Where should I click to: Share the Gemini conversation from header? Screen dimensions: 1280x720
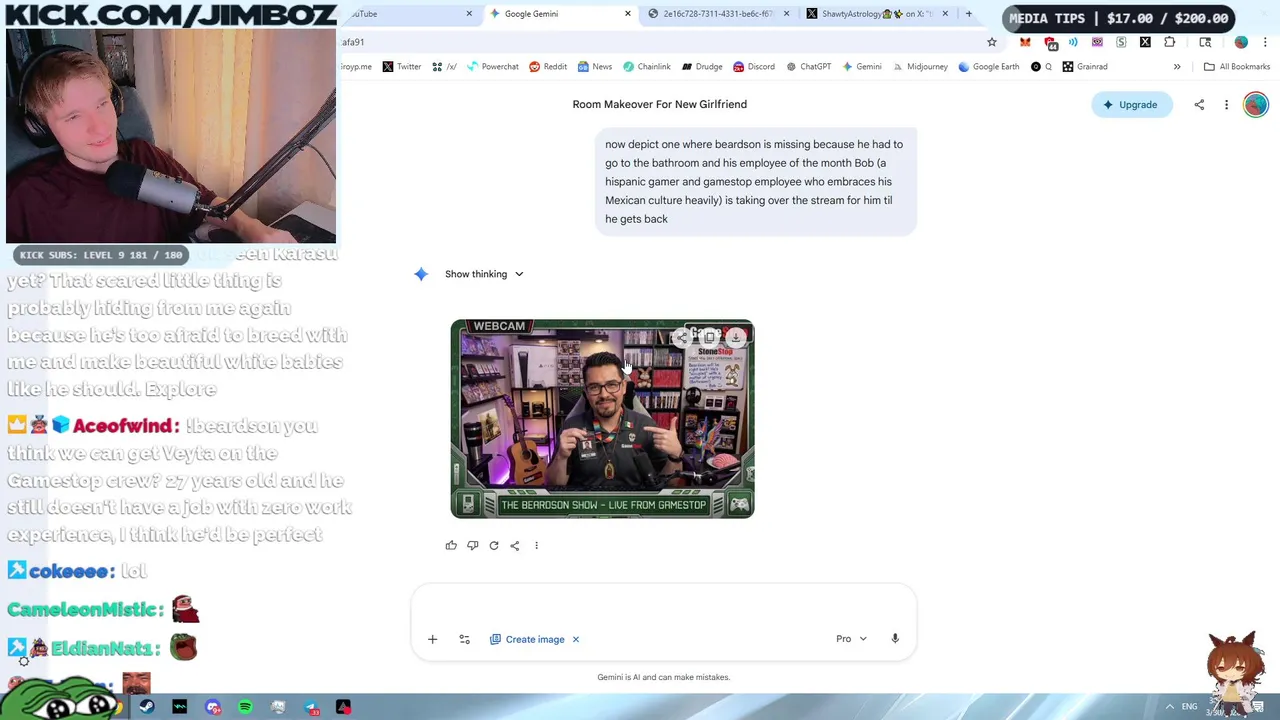[1199, 104]
